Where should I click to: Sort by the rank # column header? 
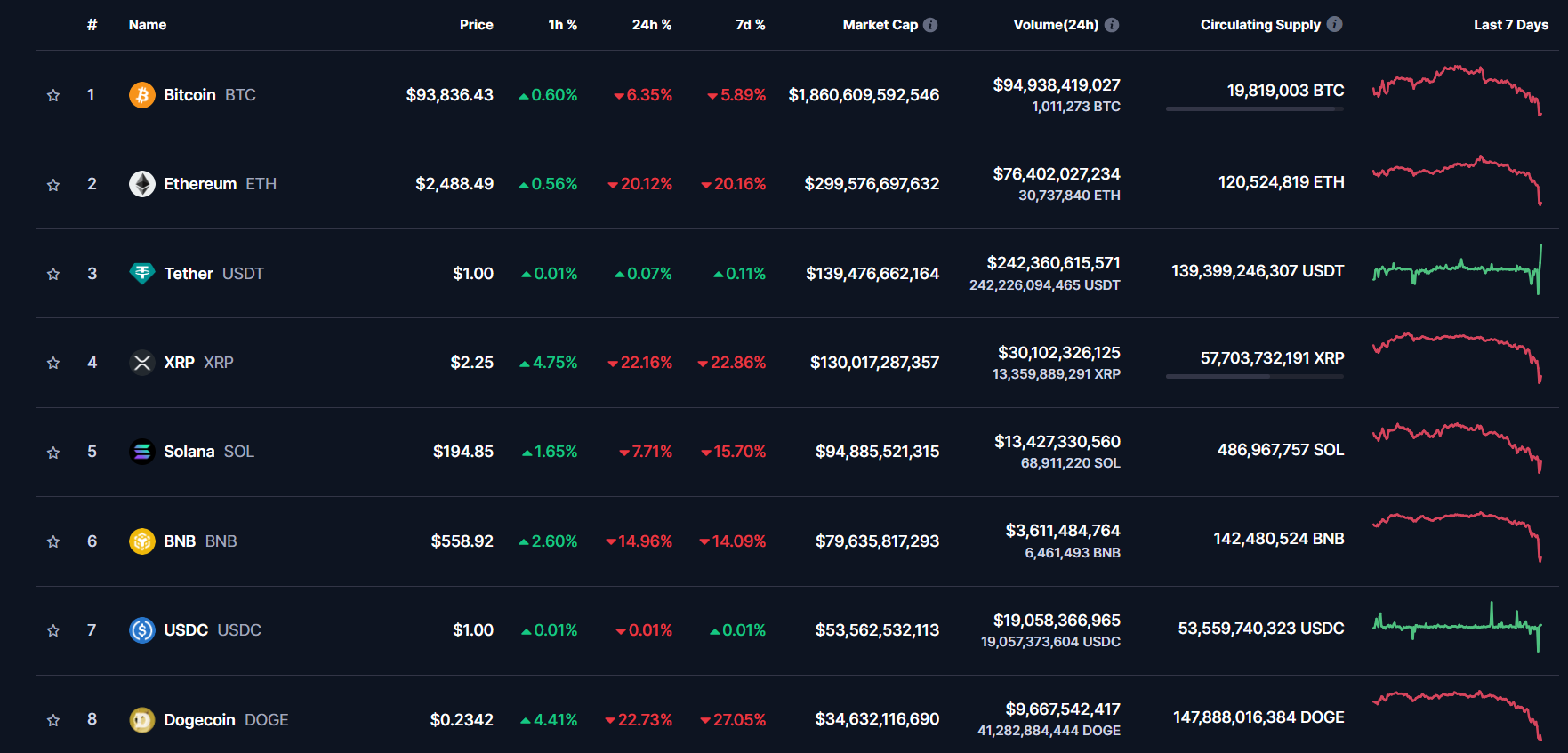tap(92, 25)
